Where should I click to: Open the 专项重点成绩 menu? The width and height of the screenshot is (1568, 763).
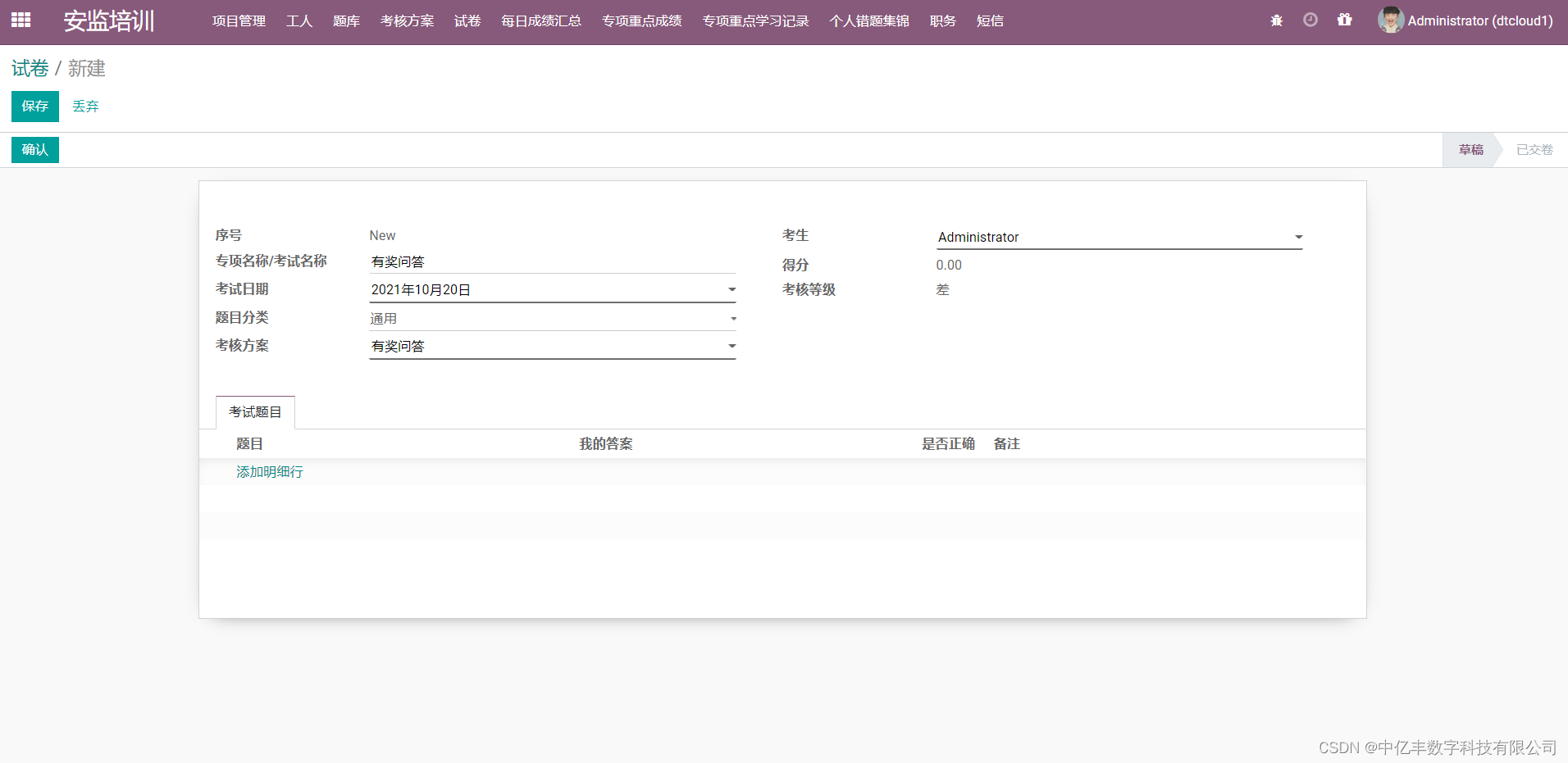642,20
